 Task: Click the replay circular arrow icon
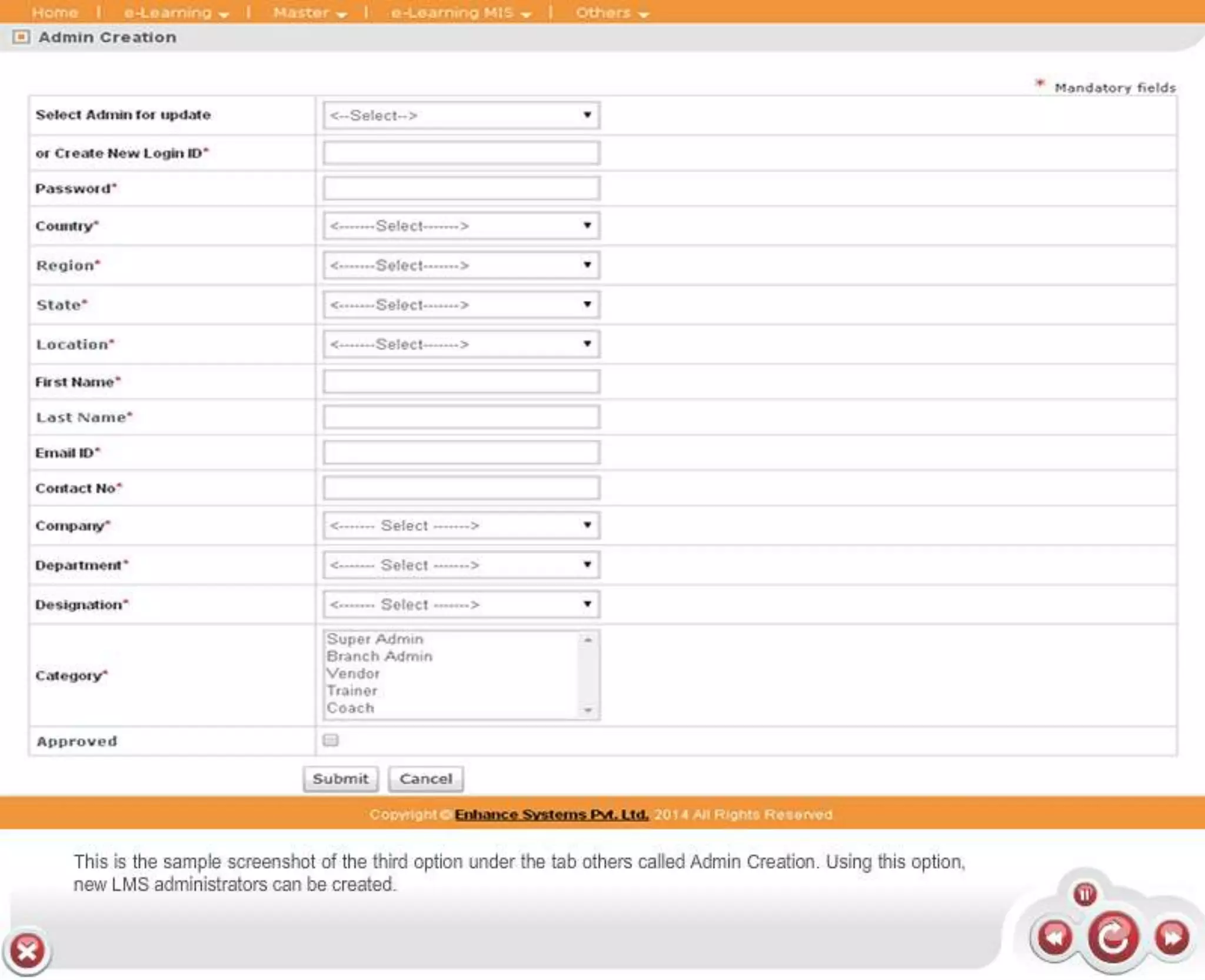coord(1113,938)
